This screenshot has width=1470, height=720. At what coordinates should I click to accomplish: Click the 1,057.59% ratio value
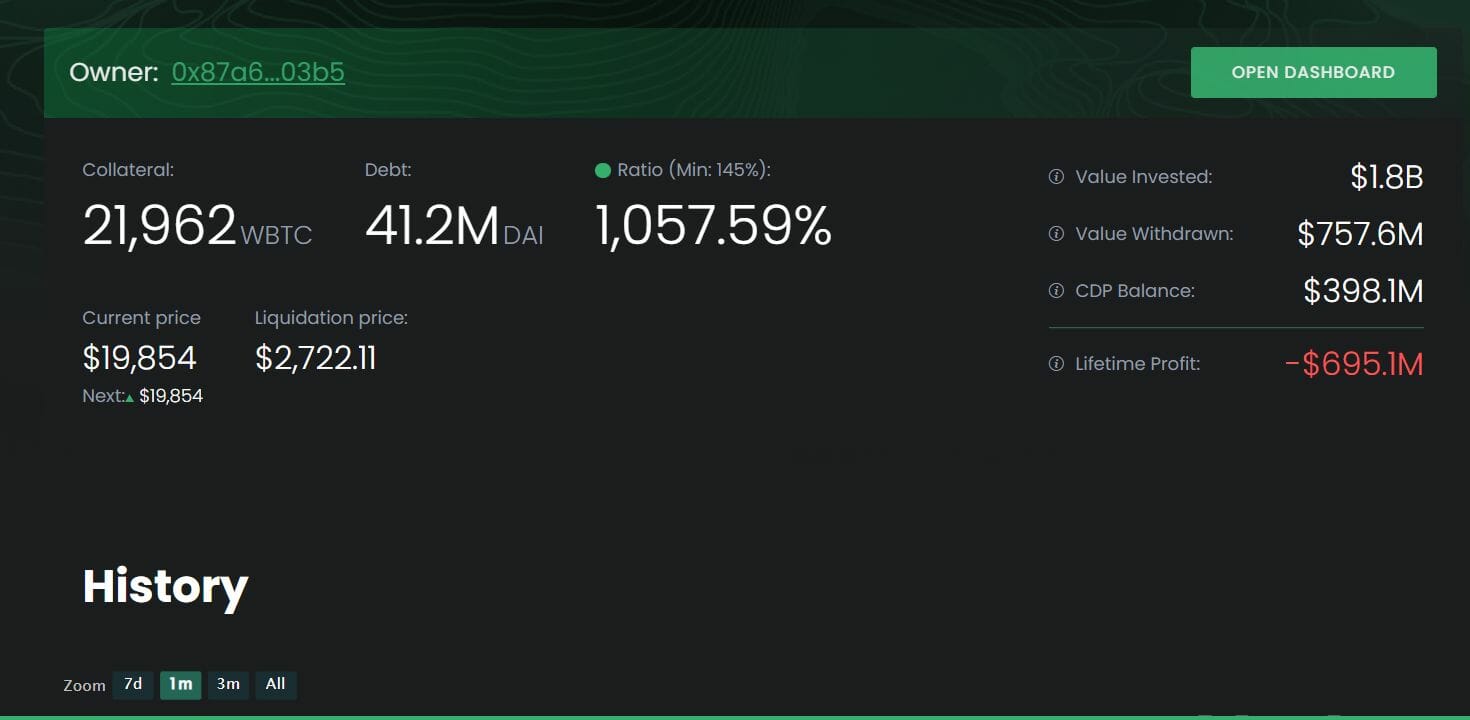pyautogui.click(x=714, y=226)
